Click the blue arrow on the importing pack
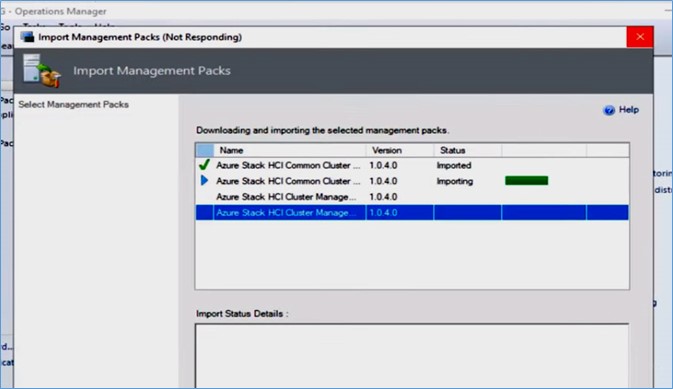The height and width of the screenshot is (389, 673). coord(204,181)
